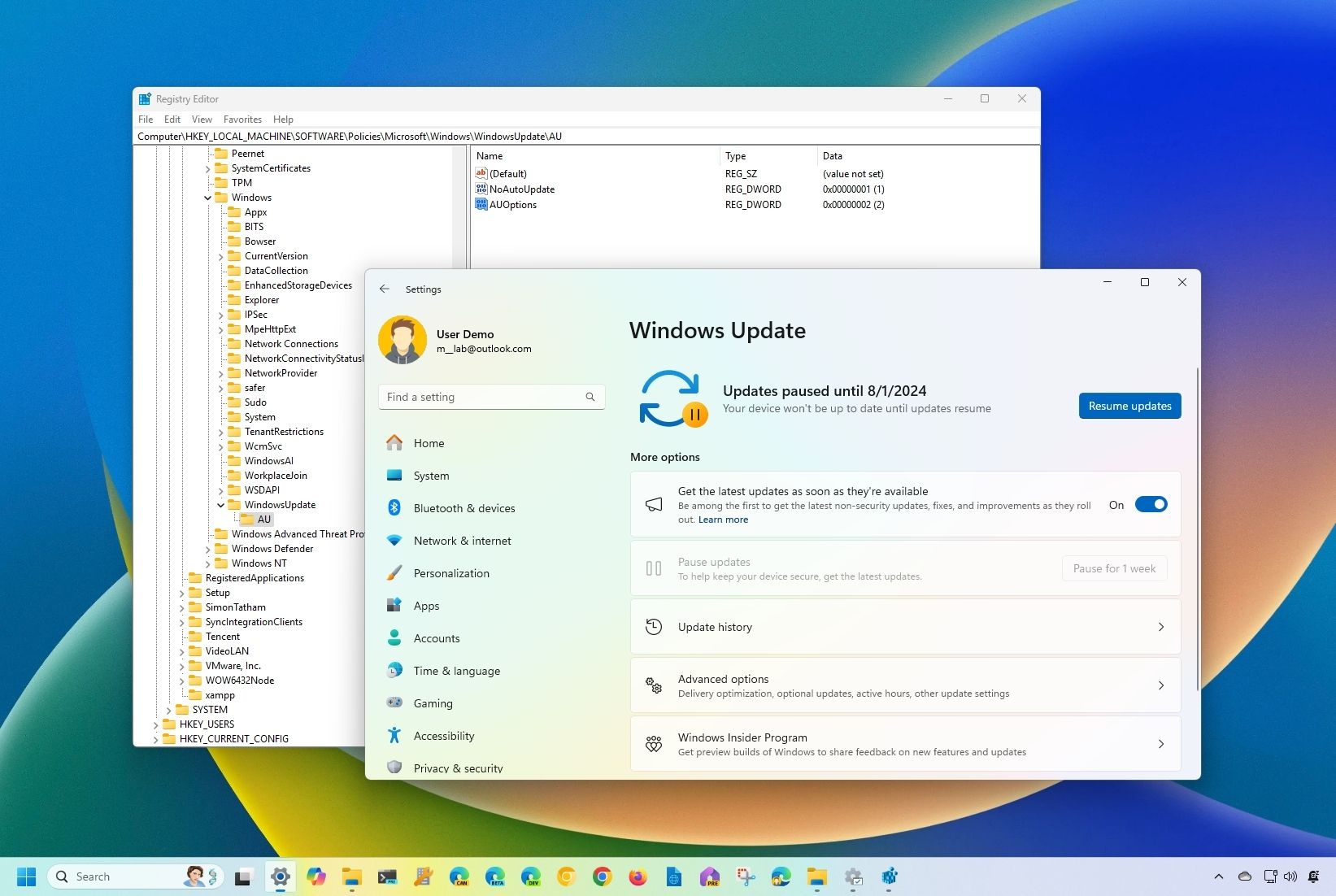Open Accounts settings
The height and width of the screenshot is (896, 1336).
pyautogui.click(x=437, y=637)
